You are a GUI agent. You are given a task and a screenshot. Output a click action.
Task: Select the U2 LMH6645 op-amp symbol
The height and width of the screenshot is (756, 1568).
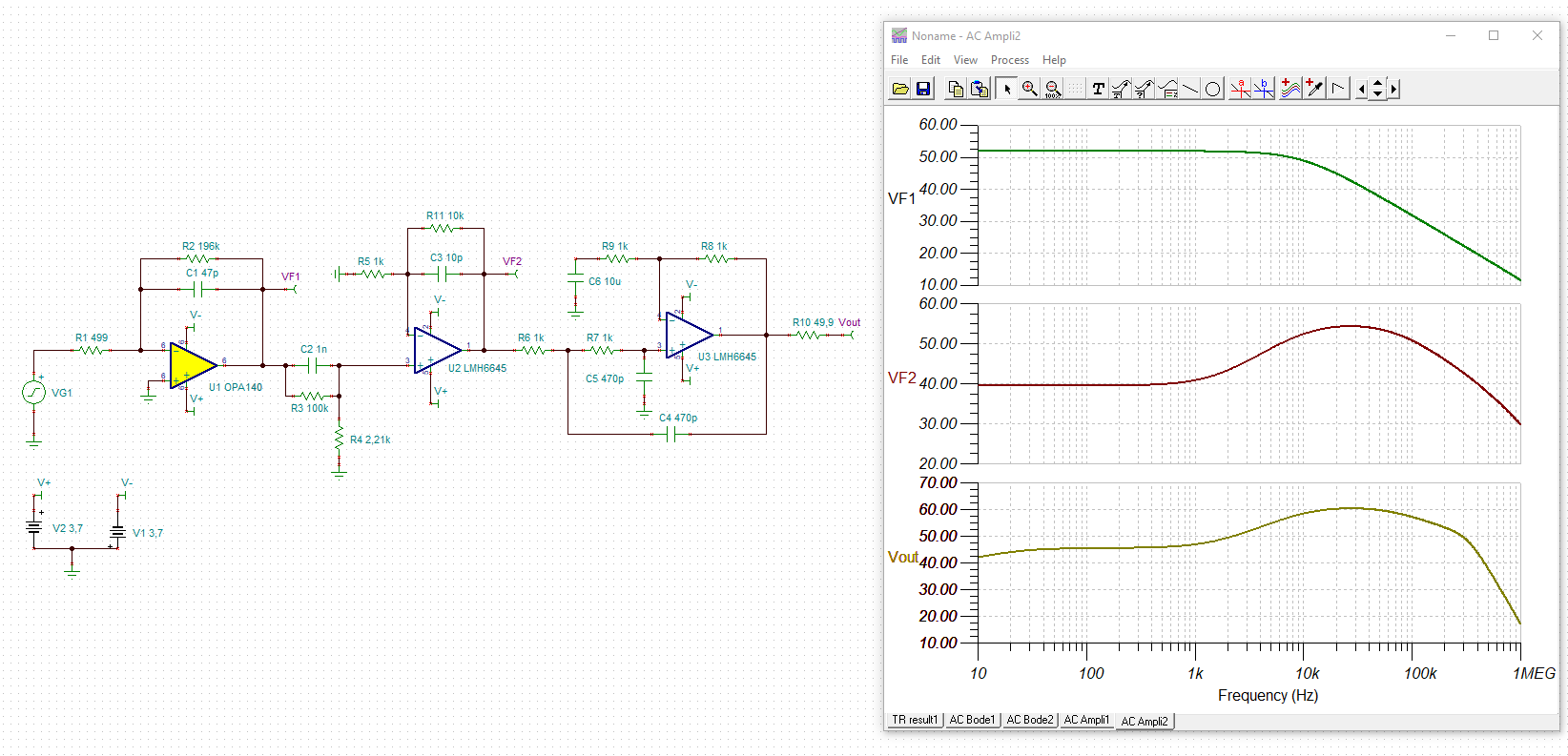[x=437, y=350]
